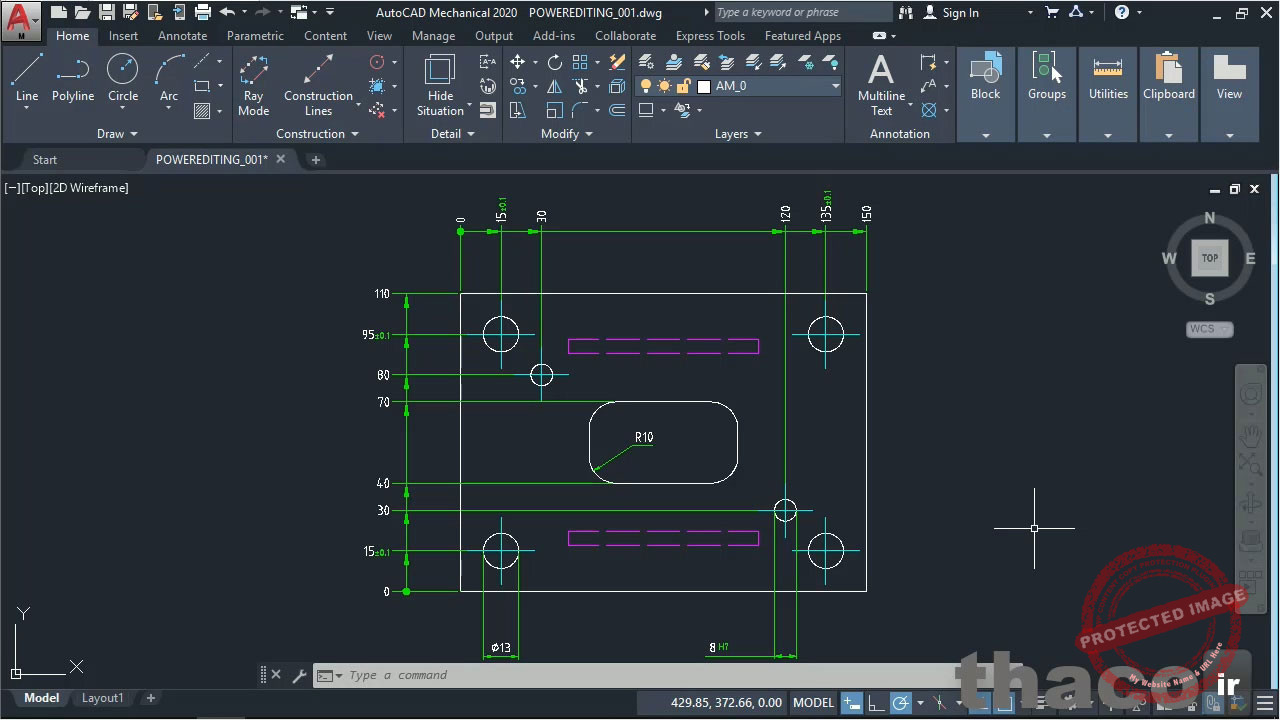The image size is (1280, 720).
Task: Toggle ortho mode in status bar
Action: click(x=876, y=703)
